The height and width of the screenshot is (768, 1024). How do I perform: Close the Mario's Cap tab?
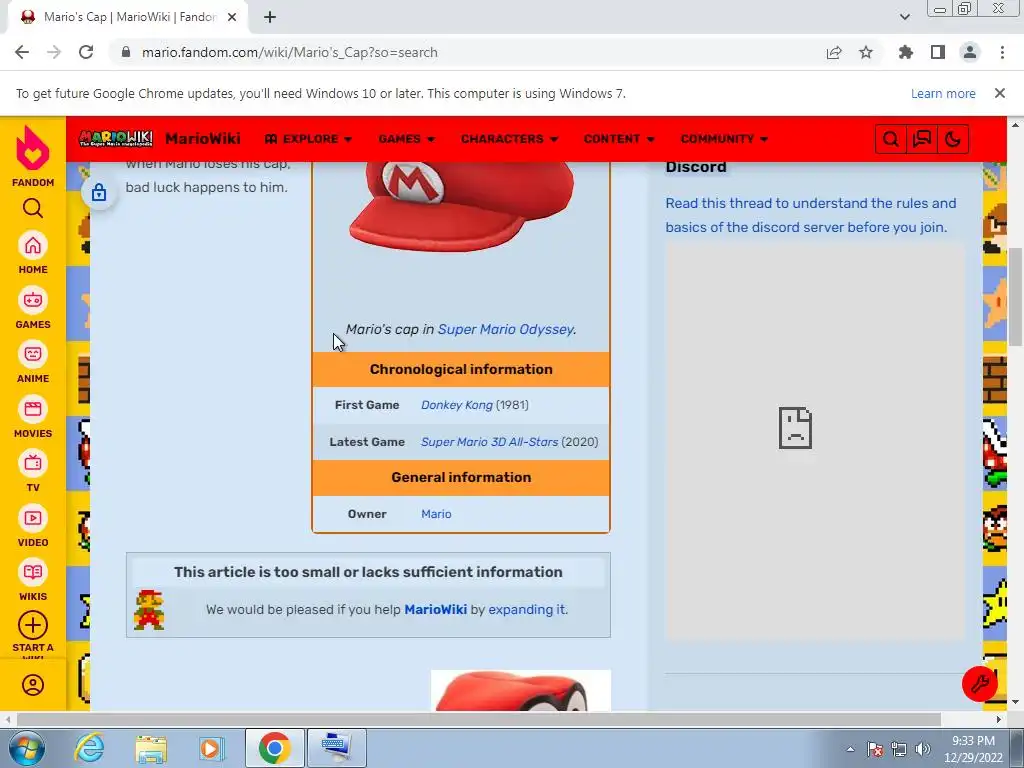232,18
